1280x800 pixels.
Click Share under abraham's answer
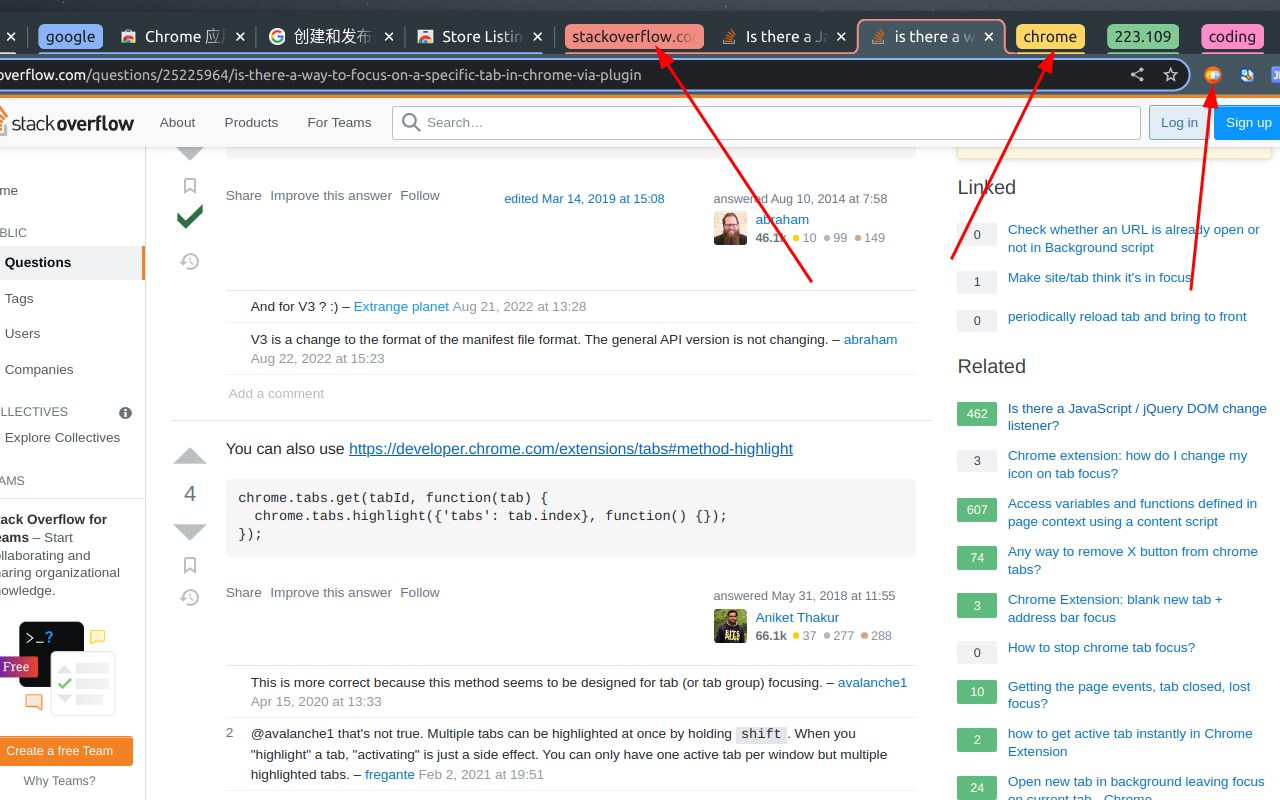[x=244, y=196]
